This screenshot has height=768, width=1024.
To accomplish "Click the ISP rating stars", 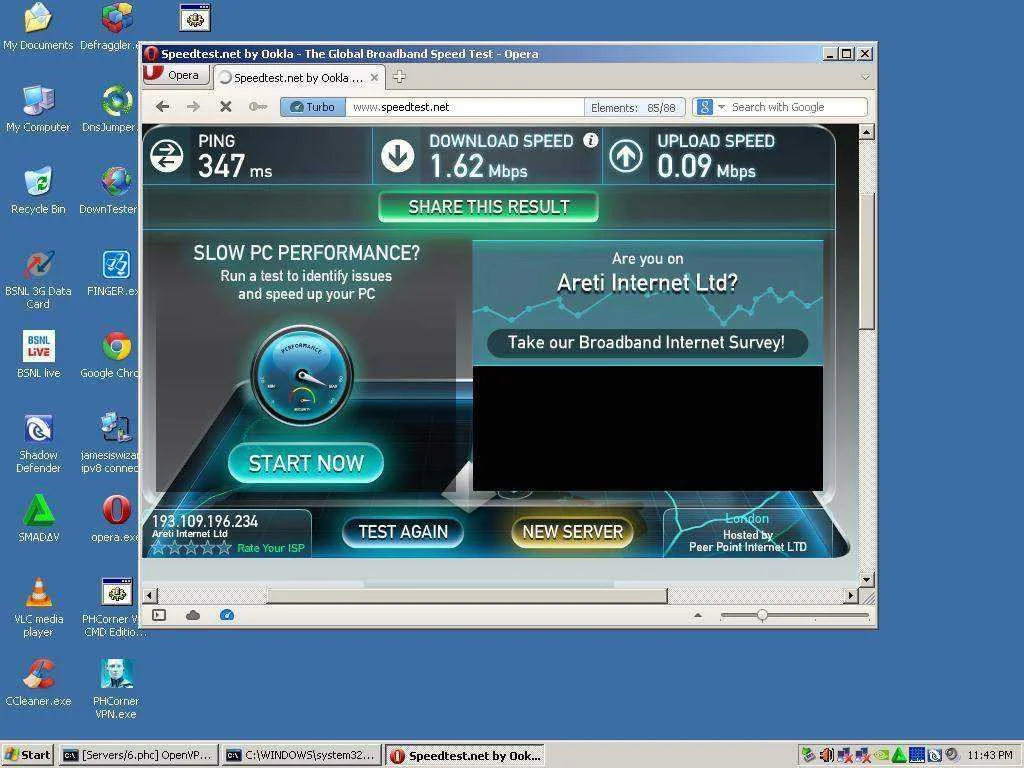I will pyautogui.click(x=191, y=548).
